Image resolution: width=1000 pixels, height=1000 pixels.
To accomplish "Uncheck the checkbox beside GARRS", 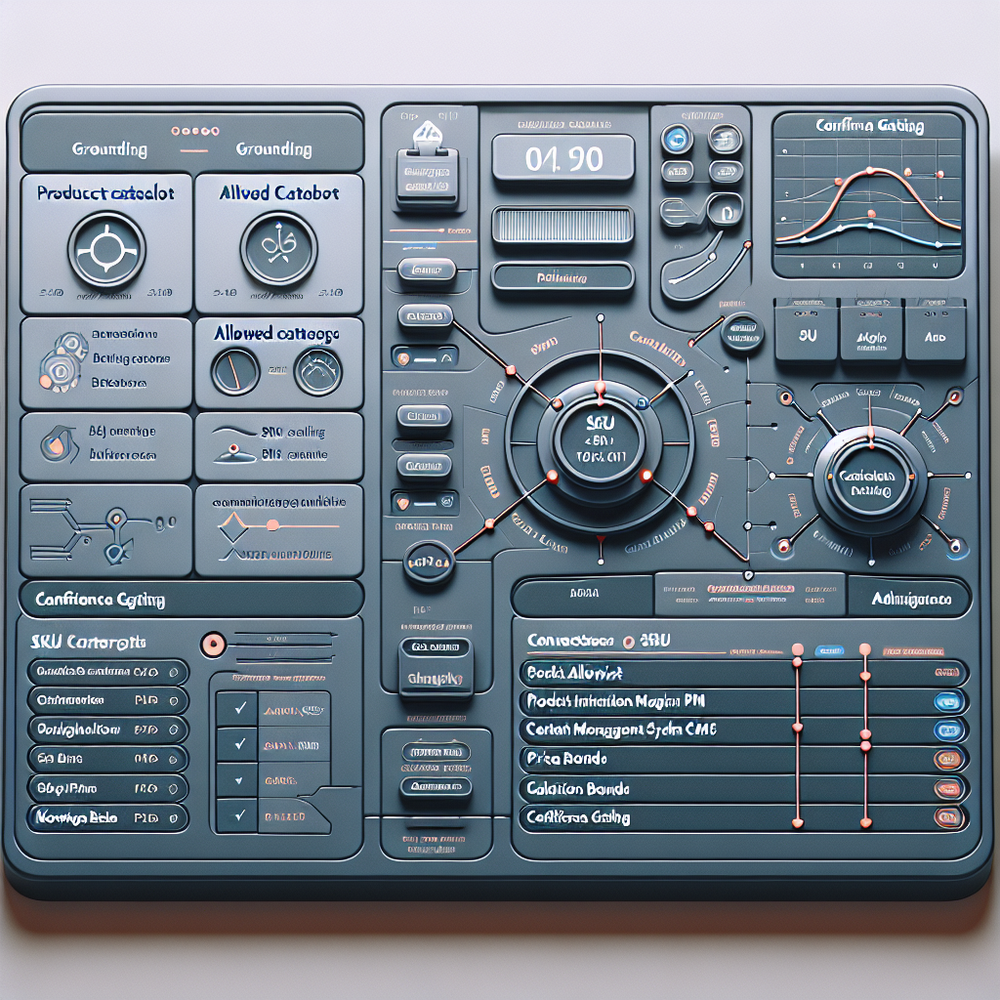I will 237,780.
